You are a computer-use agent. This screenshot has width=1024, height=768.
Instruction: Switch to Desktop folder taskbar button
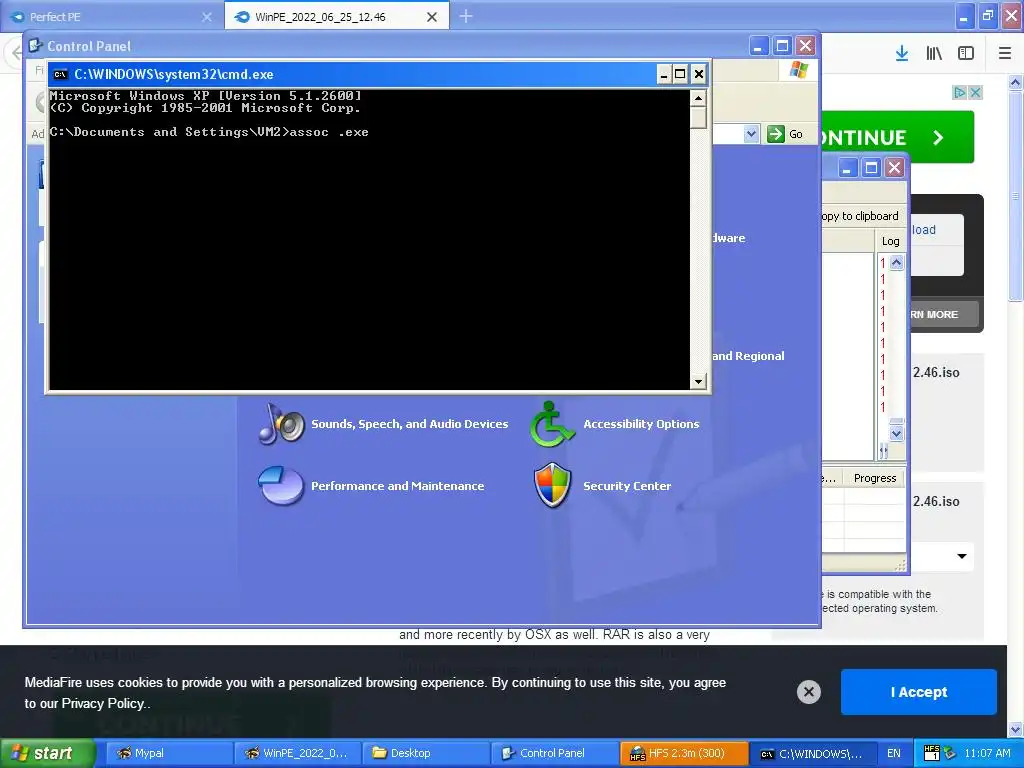point(425,753)
